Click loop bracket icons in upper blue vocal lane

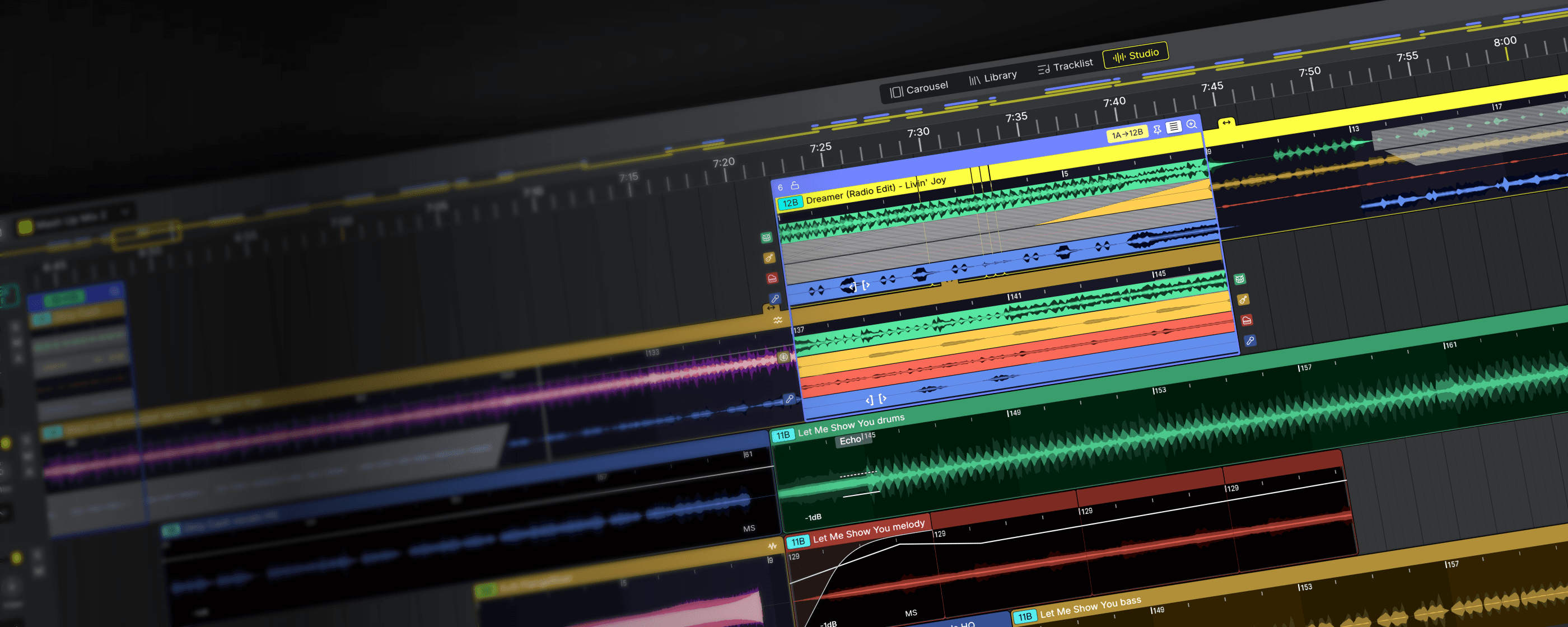tap(859, 285)
